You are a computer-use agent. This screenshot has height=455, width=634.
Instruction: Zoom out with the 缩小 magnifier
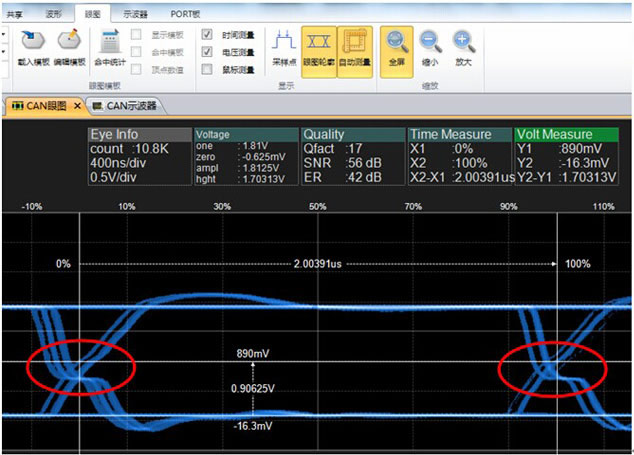pyautogui.click(x=430, y=45)
